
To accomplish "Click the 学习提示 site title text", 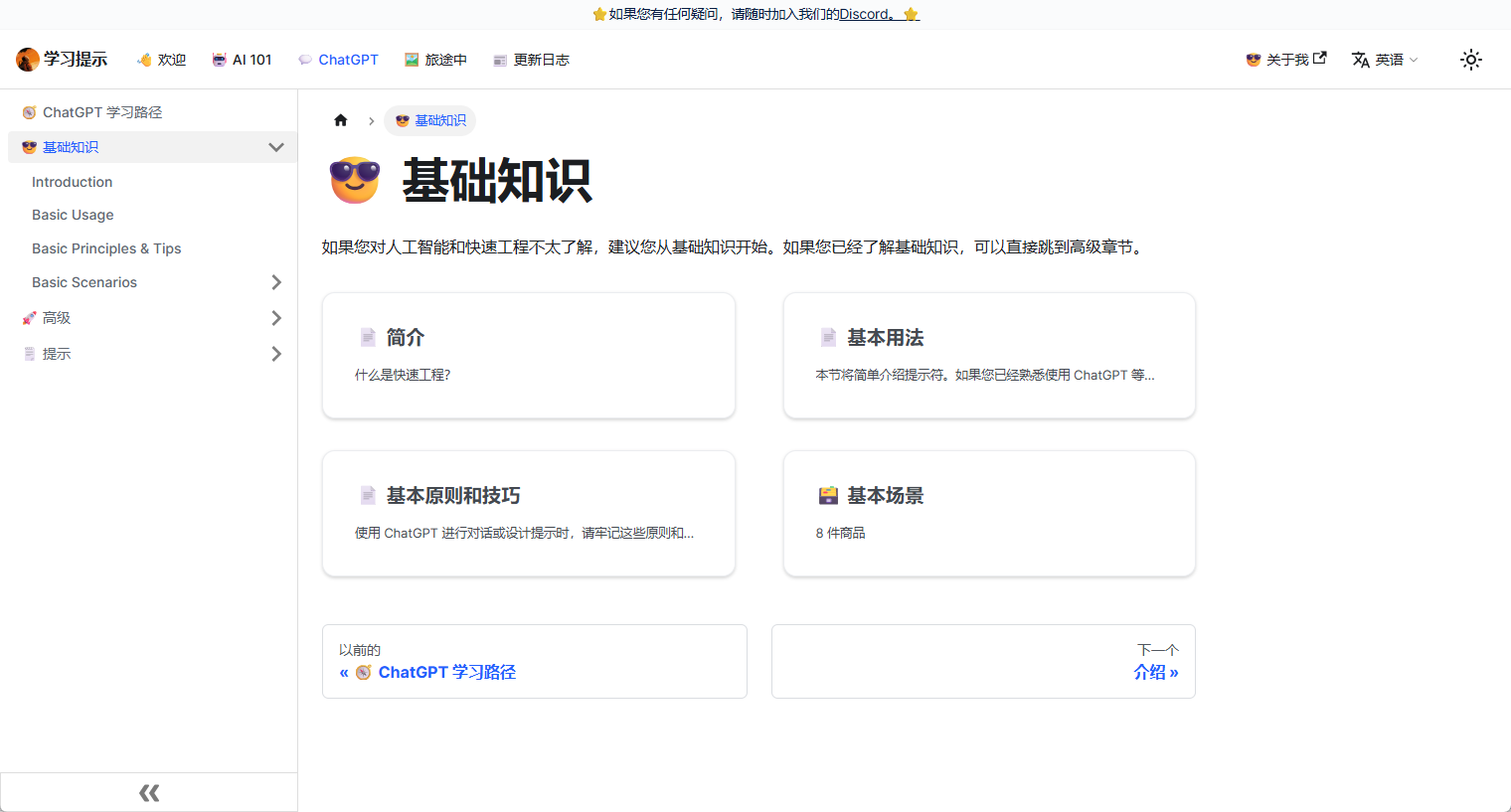I will tap(76, 60).
